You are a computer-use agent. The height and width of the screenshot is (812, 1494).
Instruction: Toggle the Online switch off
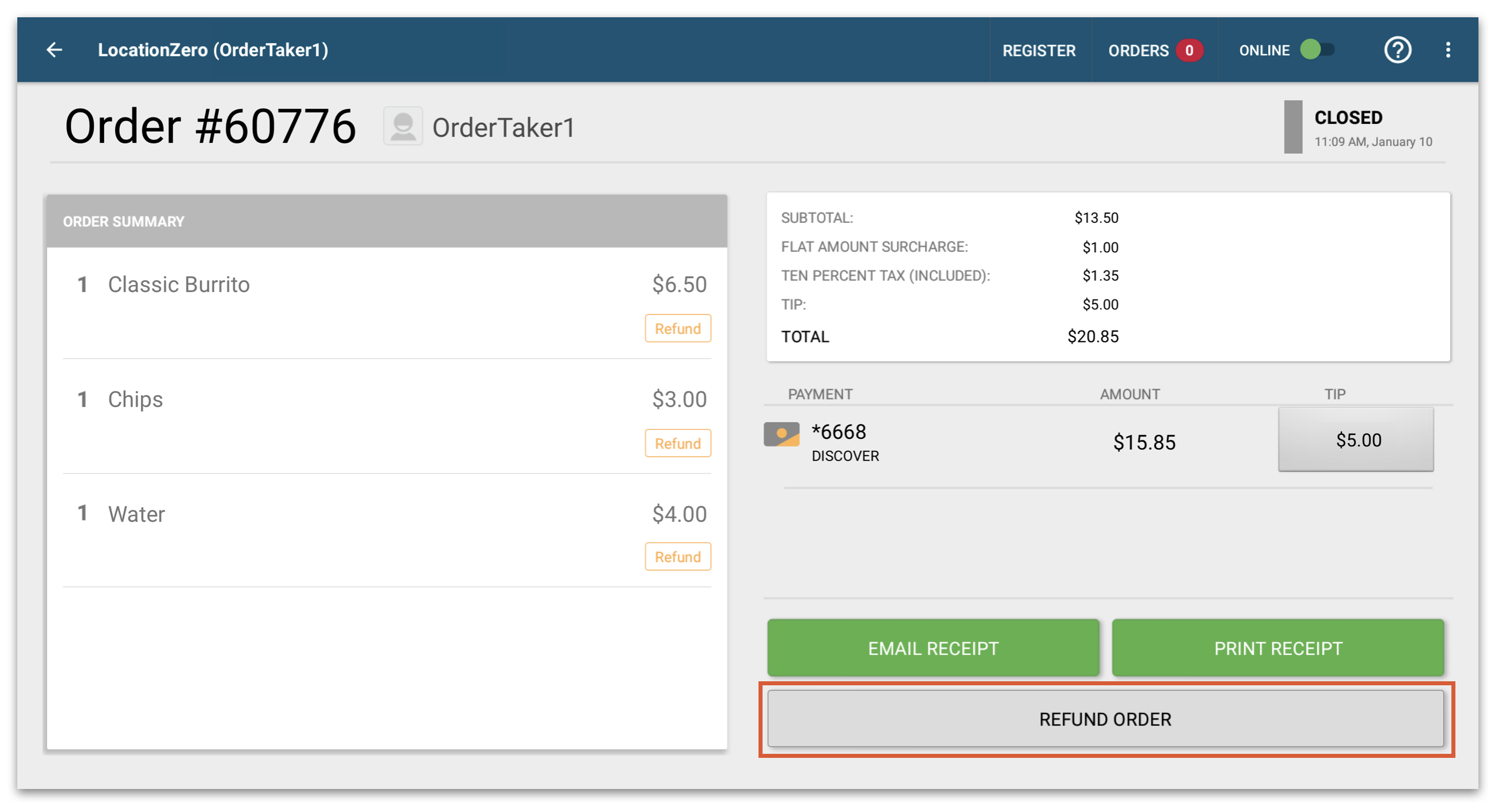1317,50
